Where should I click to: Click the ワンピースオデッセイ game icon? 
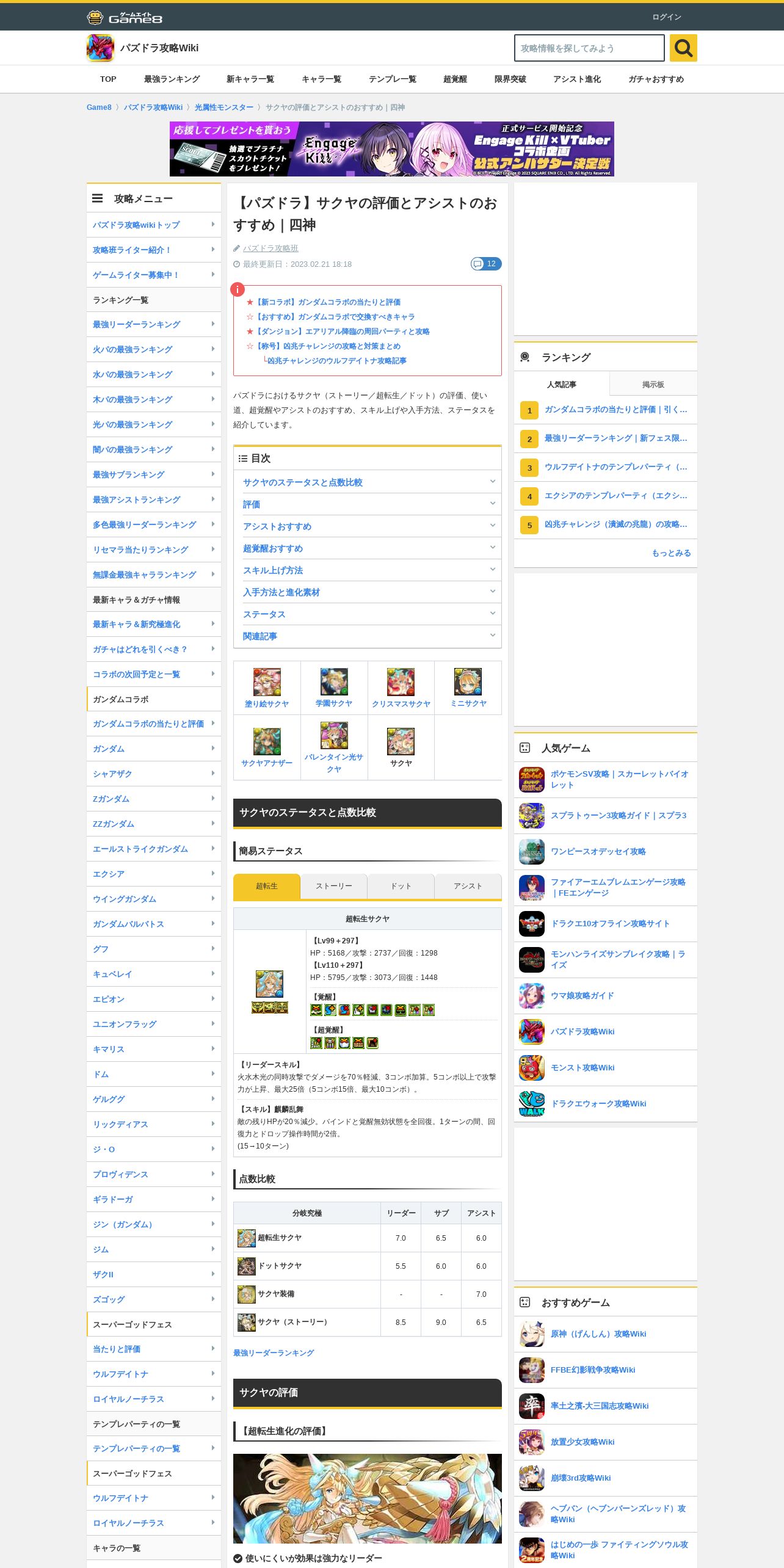pyautogui.click(x=532, y=852)
